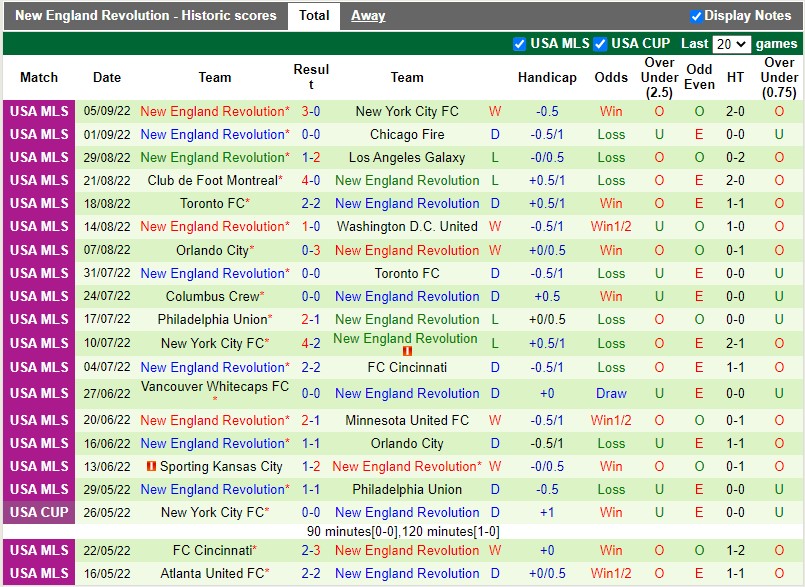Screen dimensions: 805x587
Task: Click the Chicago Fire team name
Action: 407,134
